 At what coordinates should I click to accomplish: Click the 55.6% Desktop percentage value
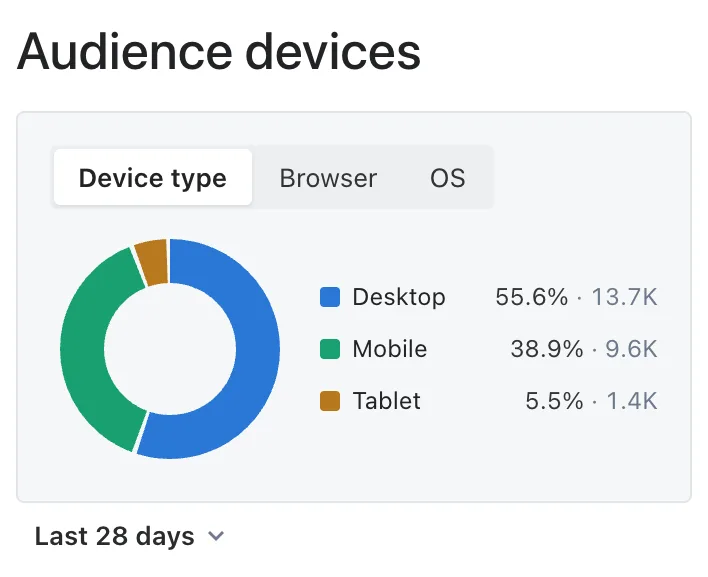click(531, 297)
